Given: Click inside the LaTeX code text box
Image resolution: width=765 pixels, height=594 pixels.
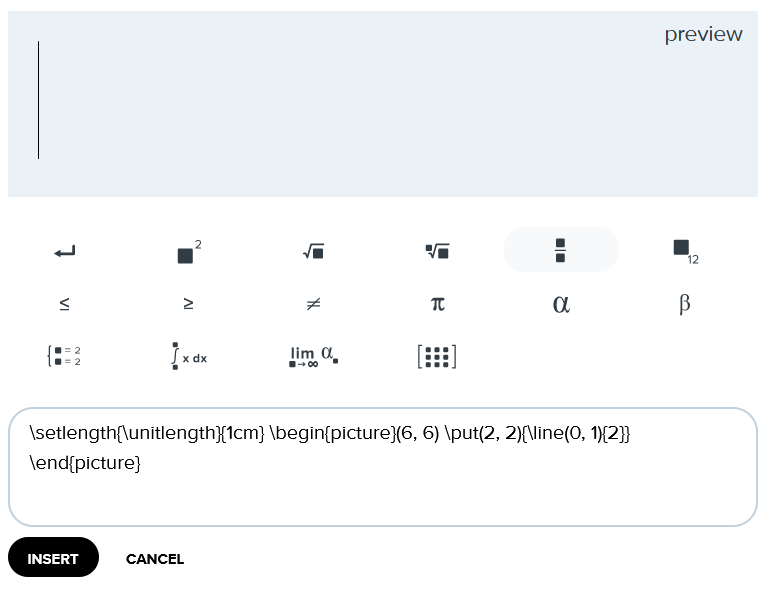Looking at the screenshot, I should coord(382,490).
